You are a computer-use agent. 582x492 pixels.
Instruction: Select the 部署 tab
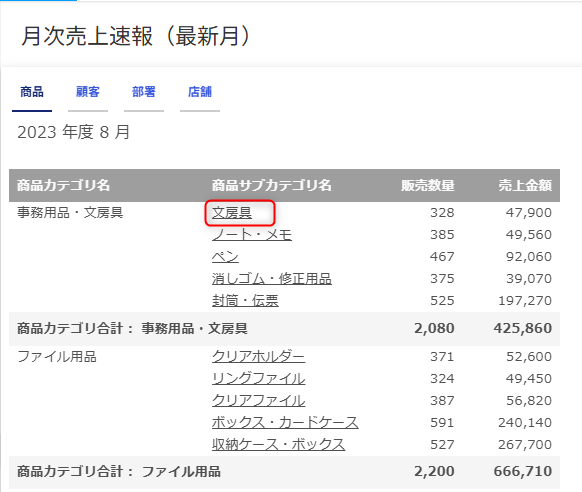[x=144, y=92]
